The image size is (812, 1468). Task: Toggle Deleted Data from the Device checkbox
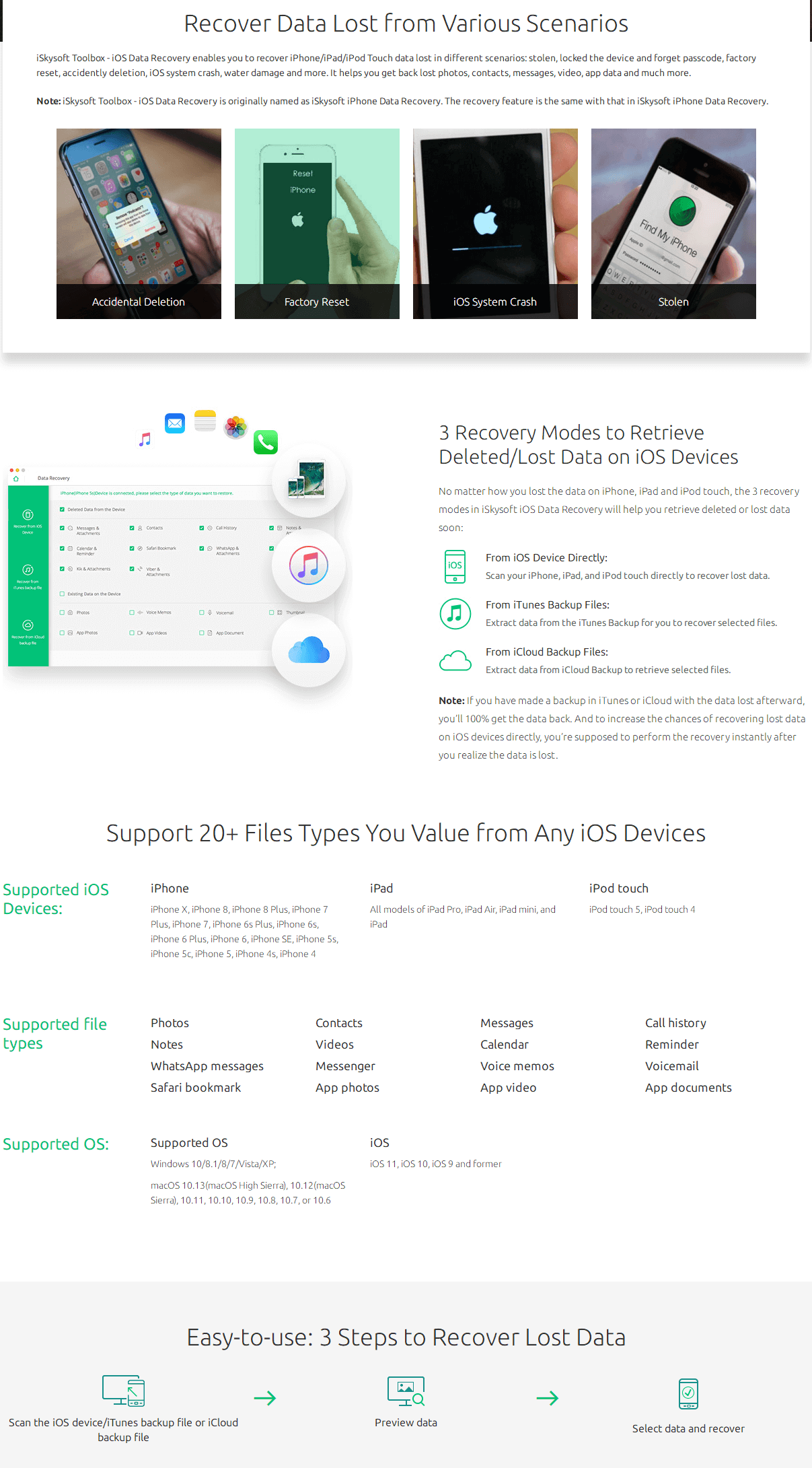[62, 510]
